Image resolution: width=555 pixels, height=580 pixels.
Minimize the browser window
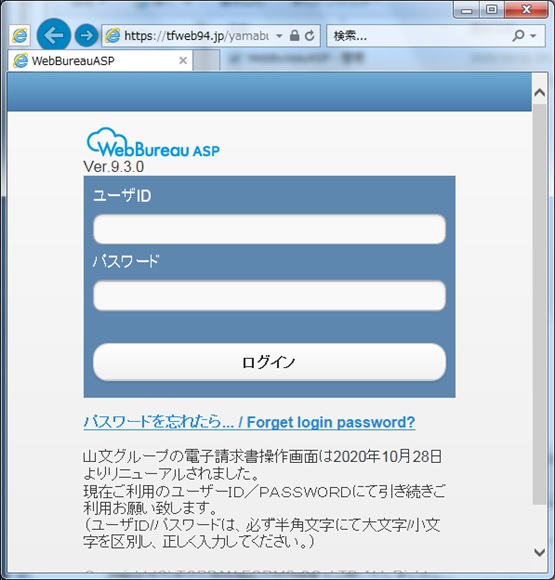[x=467, y=10]
